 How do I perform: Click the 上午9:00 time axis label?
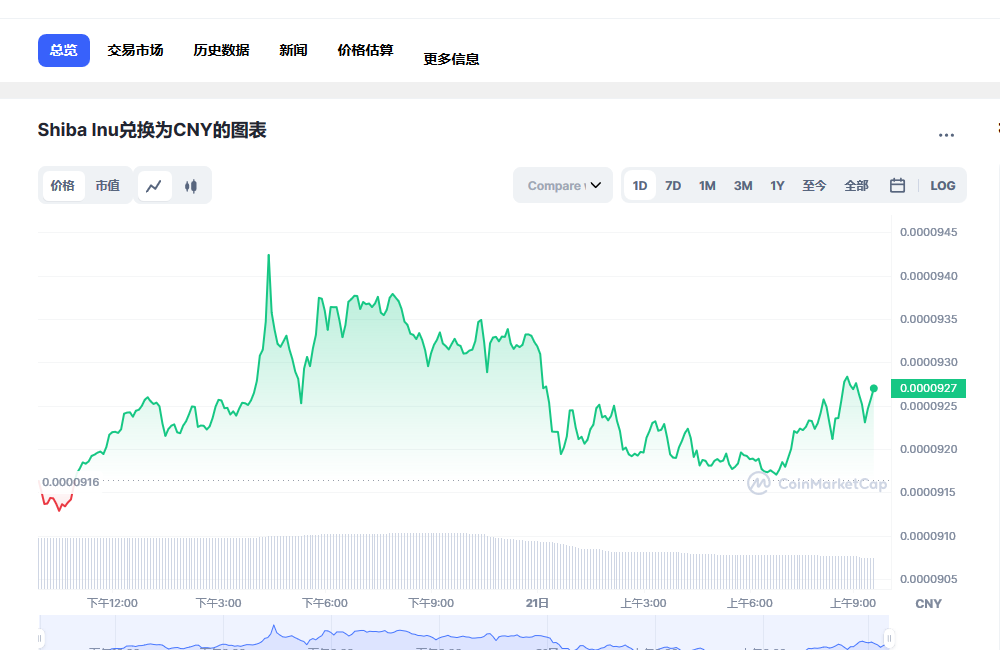(x=853, y=603)
